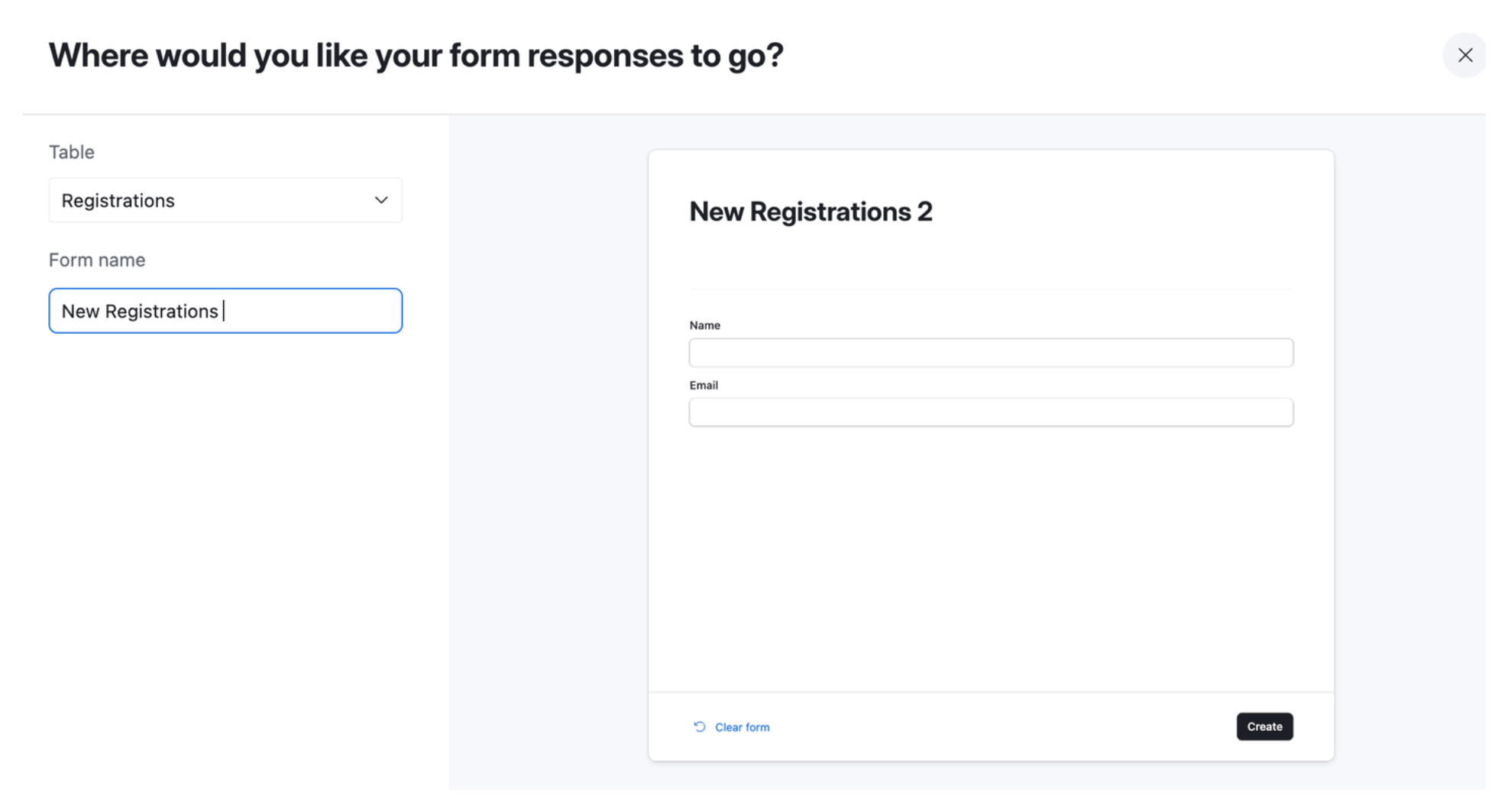
Task: Click the New Registrations 2 form title
Action: [811, 212]
